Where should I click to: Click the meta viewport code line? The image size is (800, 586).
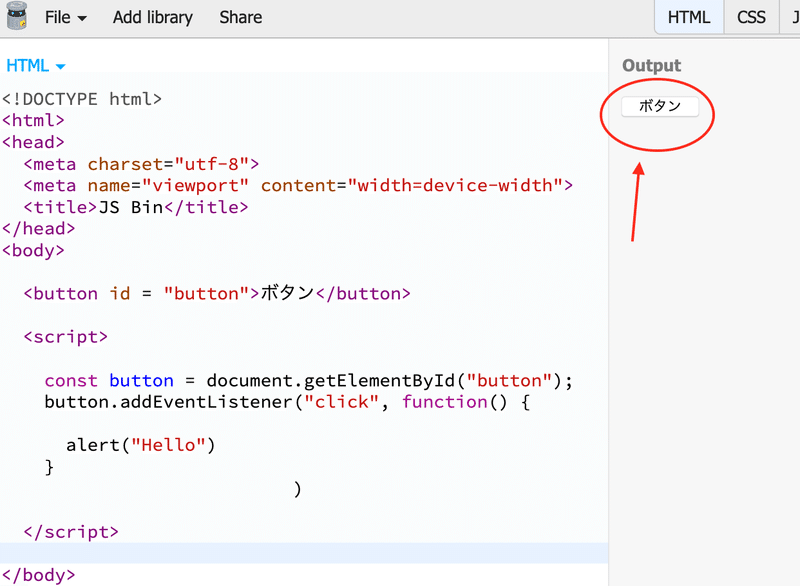[298, 186]
